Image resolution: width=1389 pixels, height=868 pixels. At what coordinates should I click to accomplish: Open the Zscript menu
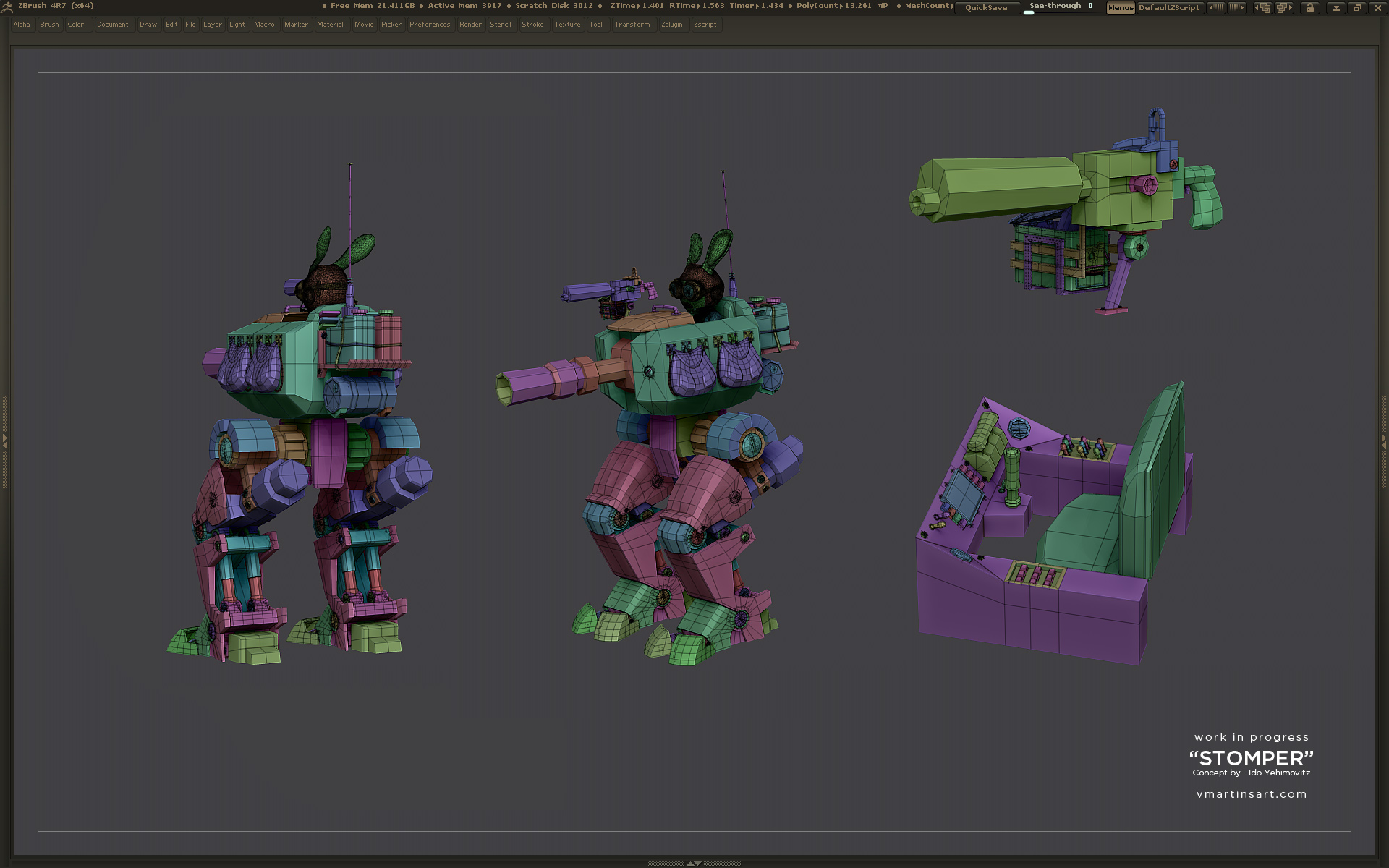[705, 25]
